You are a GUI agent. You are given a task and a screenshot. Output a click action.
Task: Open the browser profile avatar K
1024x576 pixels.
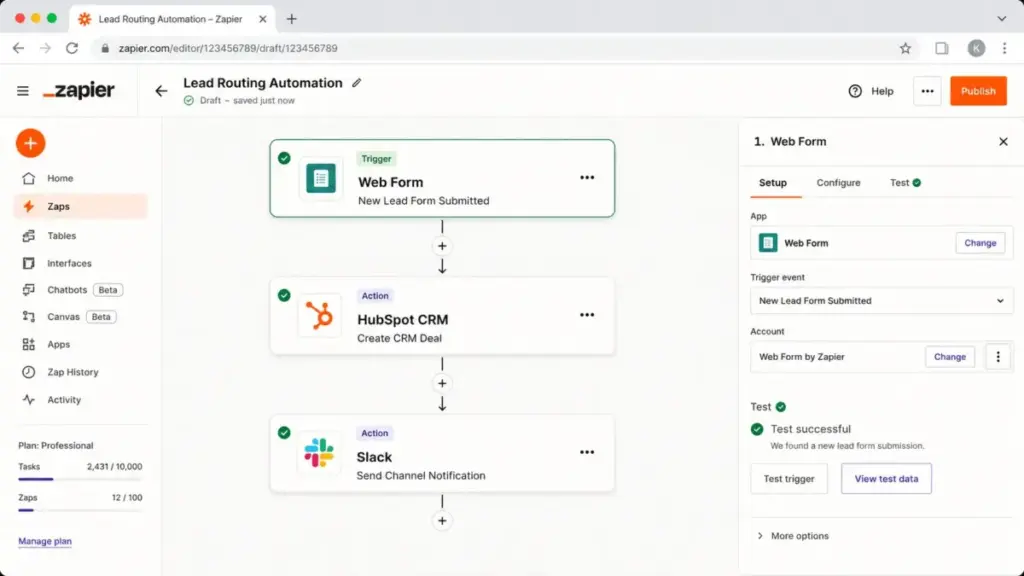point(976,48)
